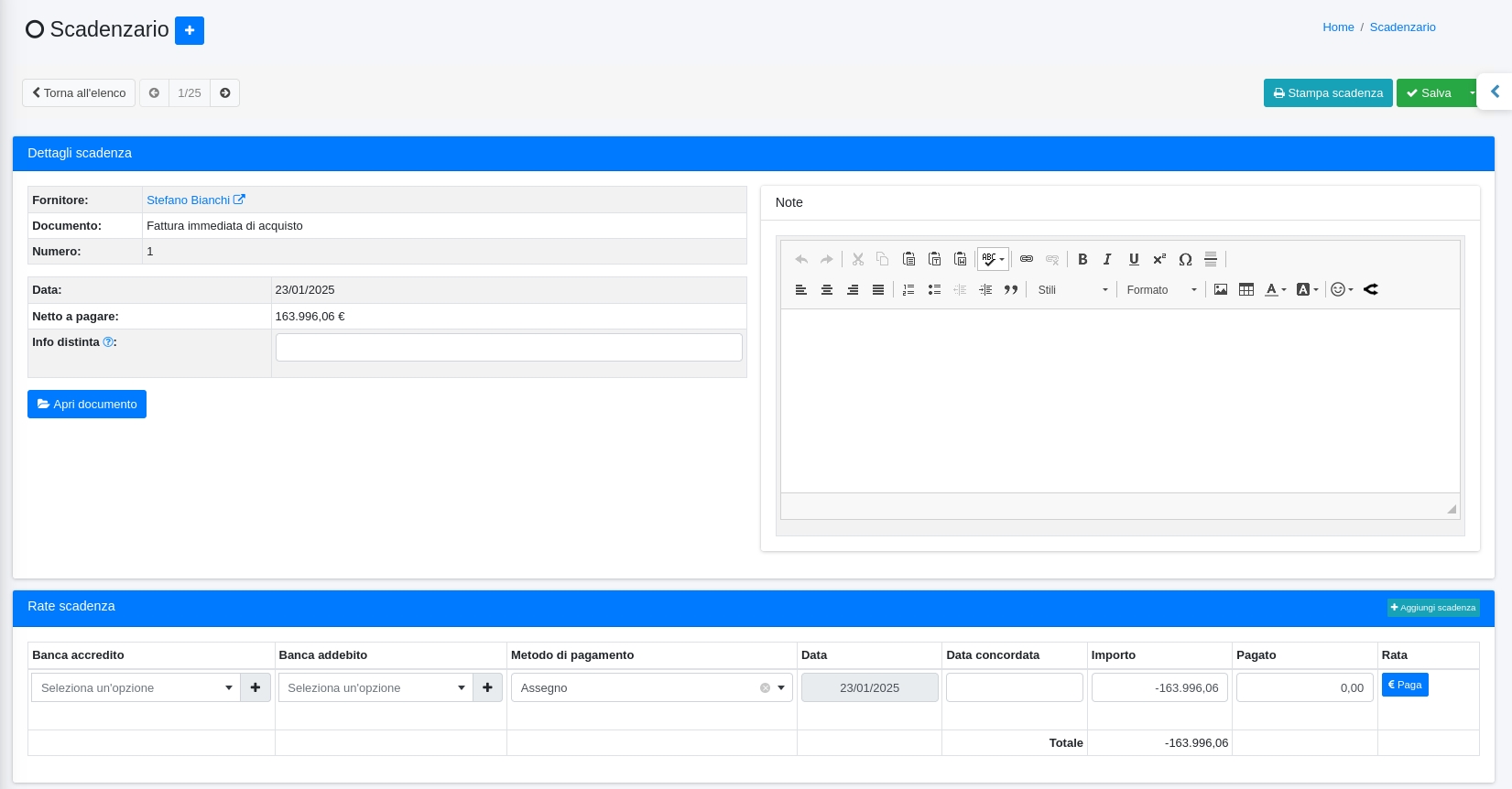Insert an image into the note
The height and width of the screenshot is (789, 1512).
click(x=1220, y=289)
